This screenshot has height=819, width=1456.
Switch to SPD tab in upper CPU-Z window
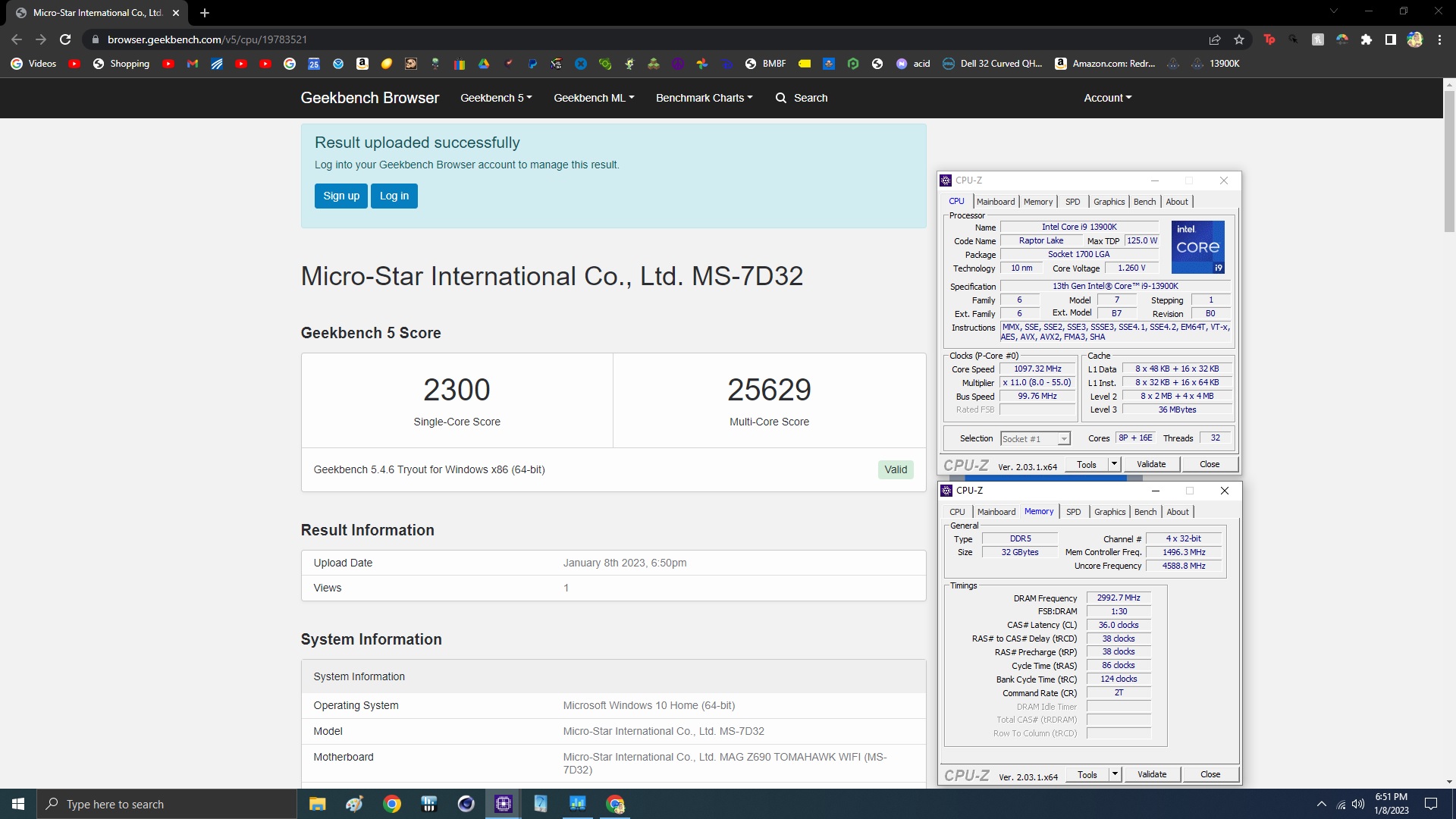(x=1072, y=202)
